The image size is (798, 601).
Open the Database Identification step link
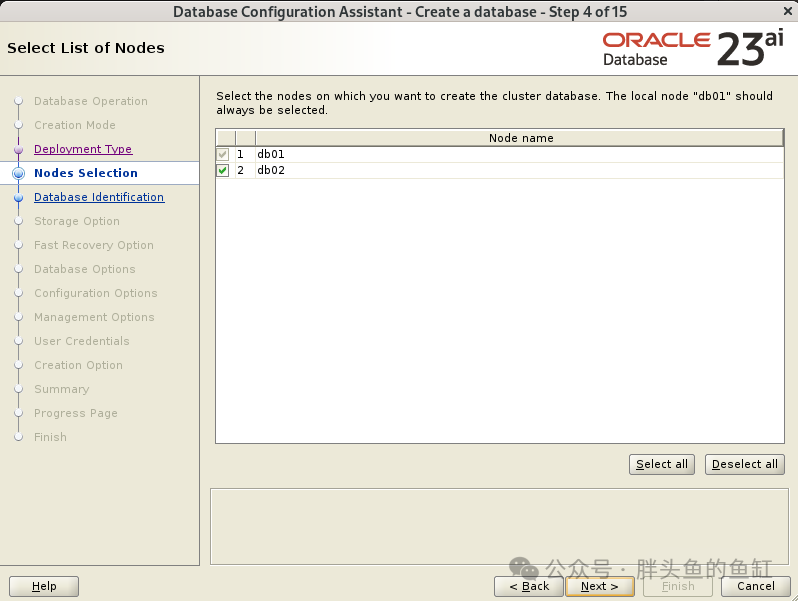(99, 197)
